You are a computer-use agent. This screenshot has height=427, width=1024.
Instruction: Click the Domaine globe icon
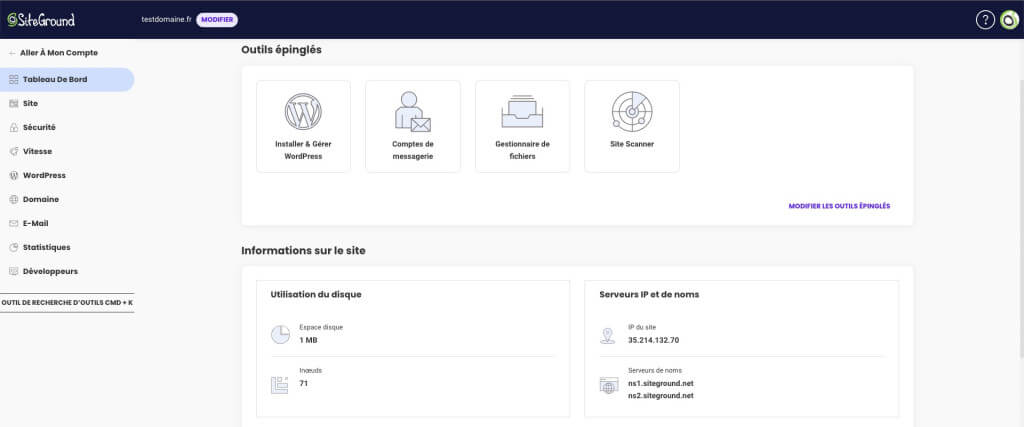tap(14, 199)
